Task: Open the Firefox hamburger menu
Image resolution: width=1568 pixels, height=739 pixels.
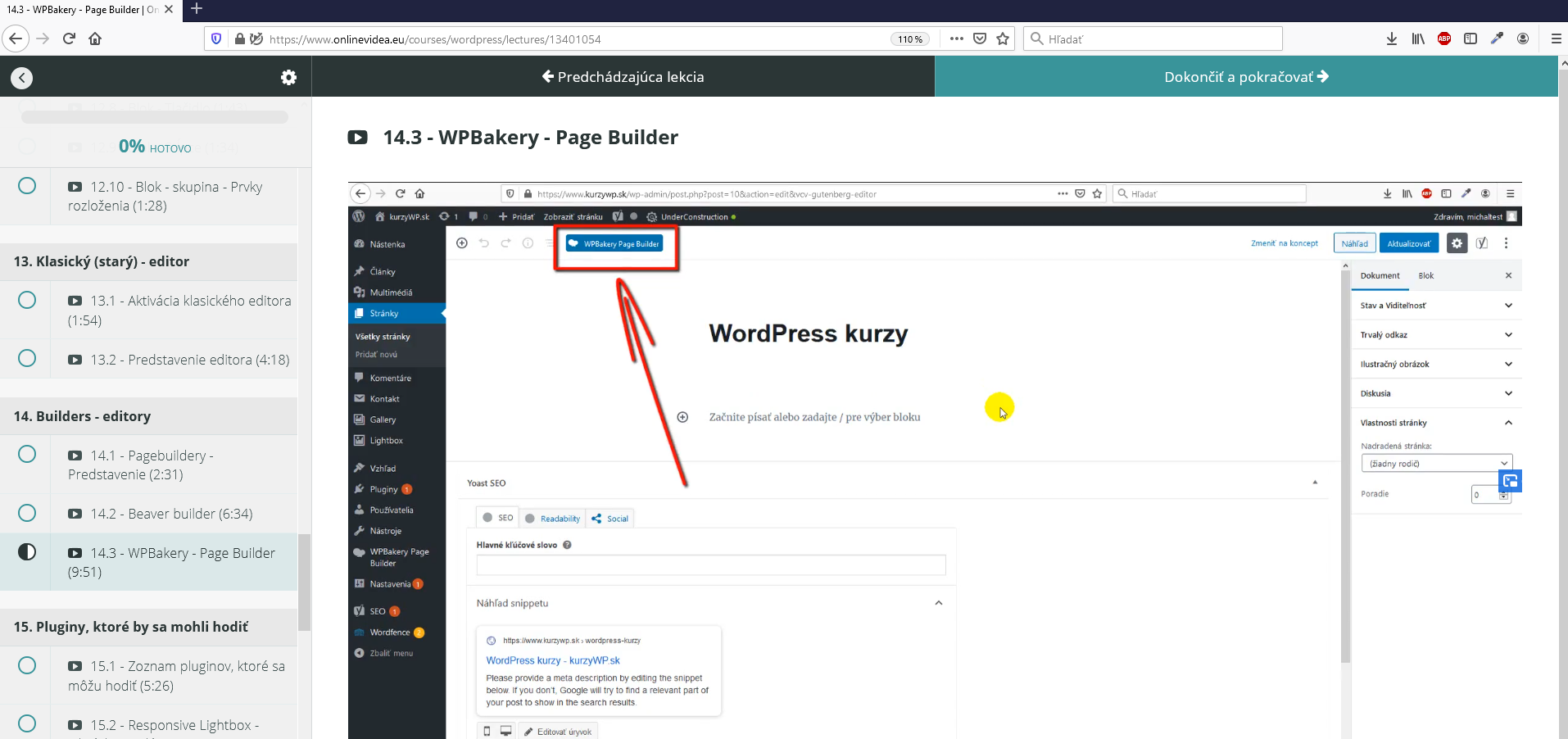Action: pyautogui.click(x=1556, y=39)
